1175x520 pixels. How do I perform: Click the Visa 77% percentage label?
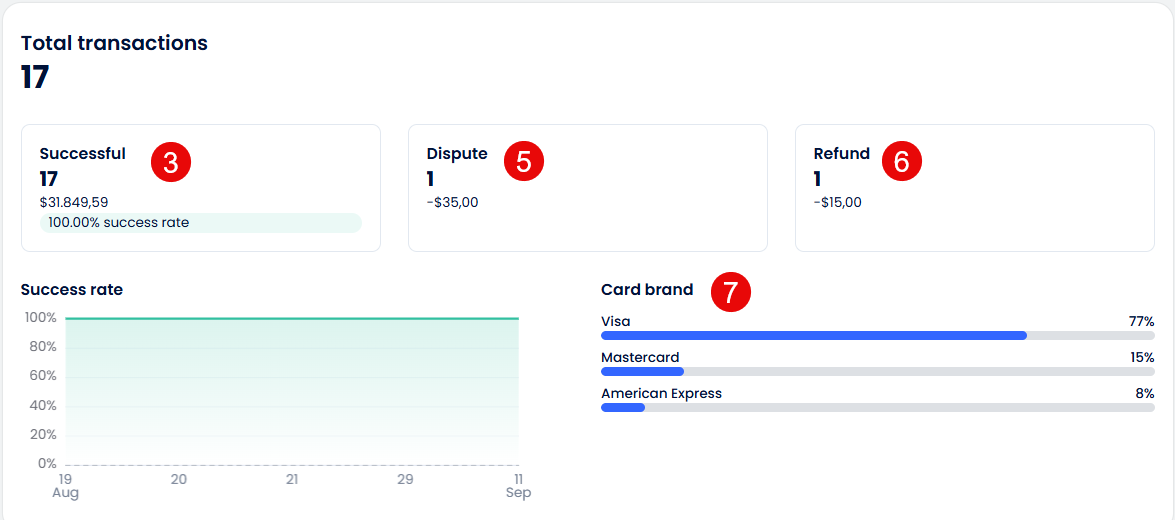click(1141, 322)
